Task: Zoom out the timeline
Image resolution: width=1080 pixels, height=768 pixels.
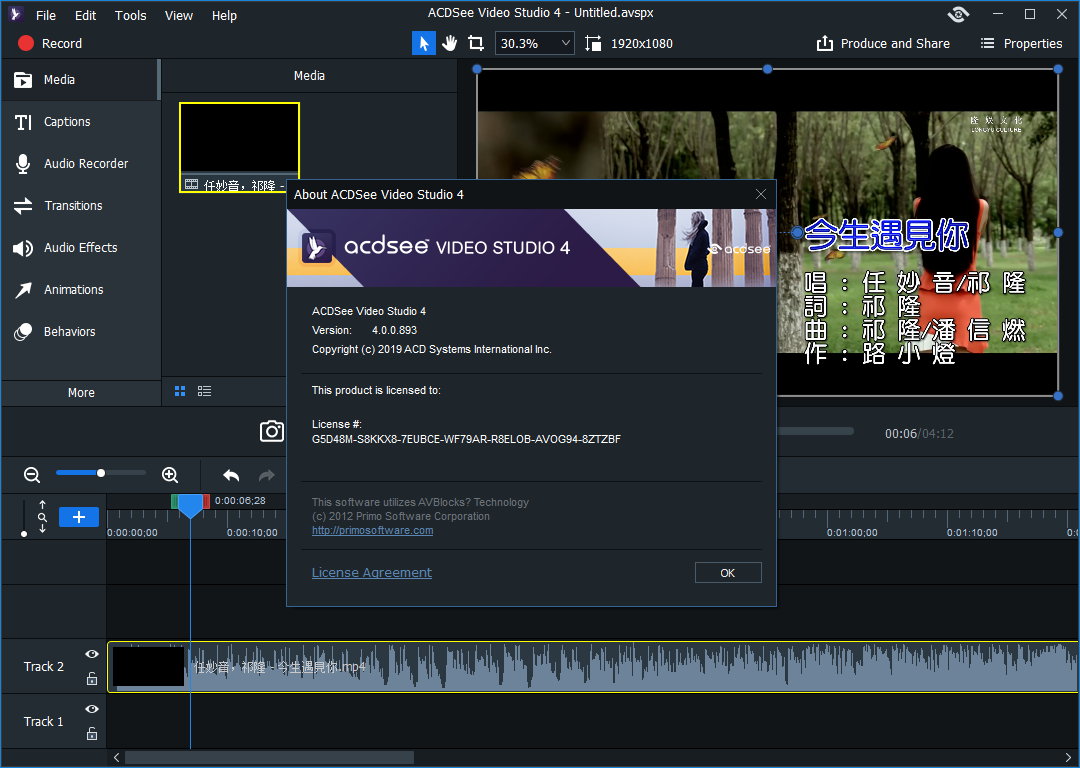Action: tap(32, 475)
